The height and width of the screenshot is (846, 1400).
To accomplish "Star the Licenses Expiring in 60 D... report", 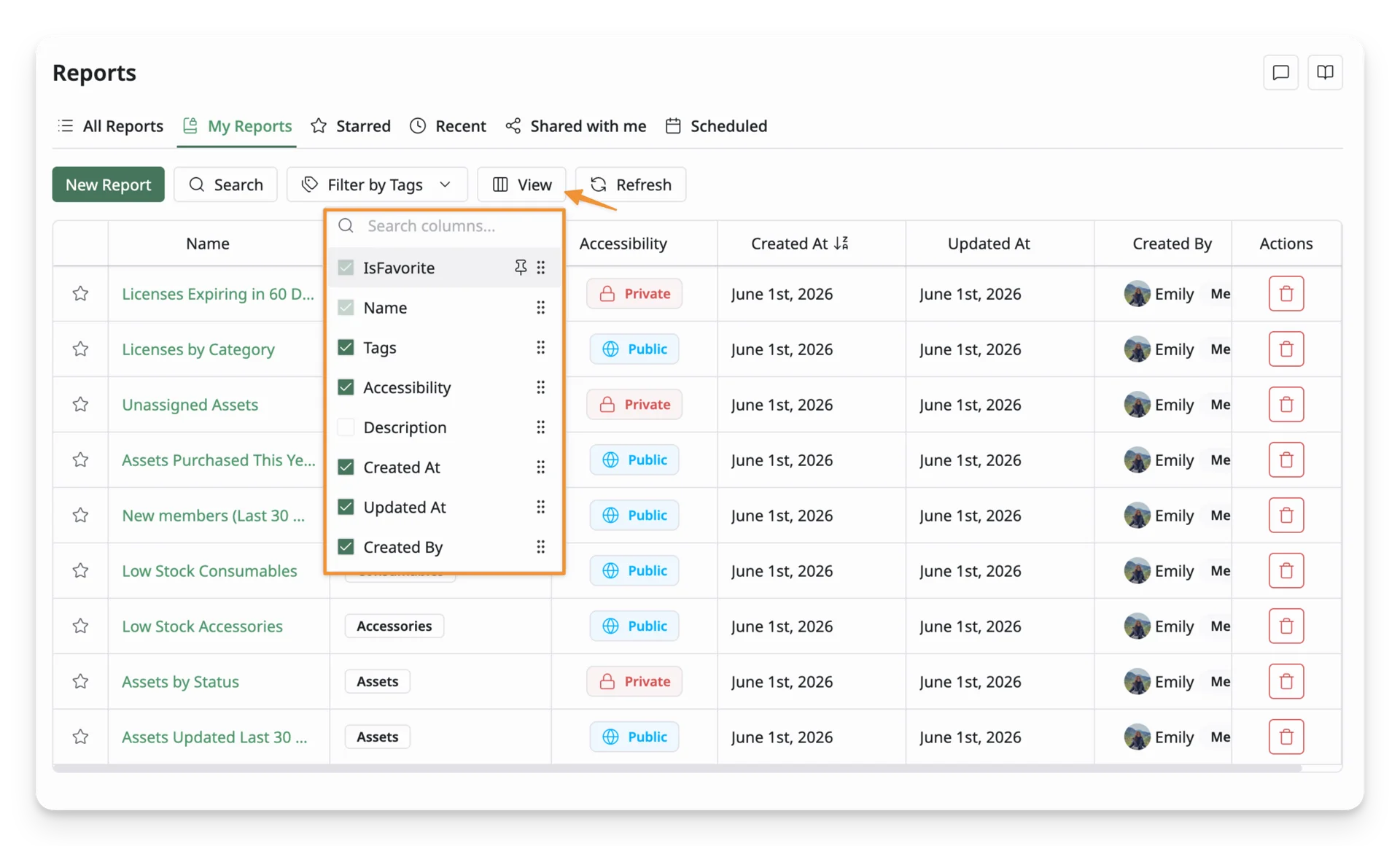I will [x=80, y=293].
